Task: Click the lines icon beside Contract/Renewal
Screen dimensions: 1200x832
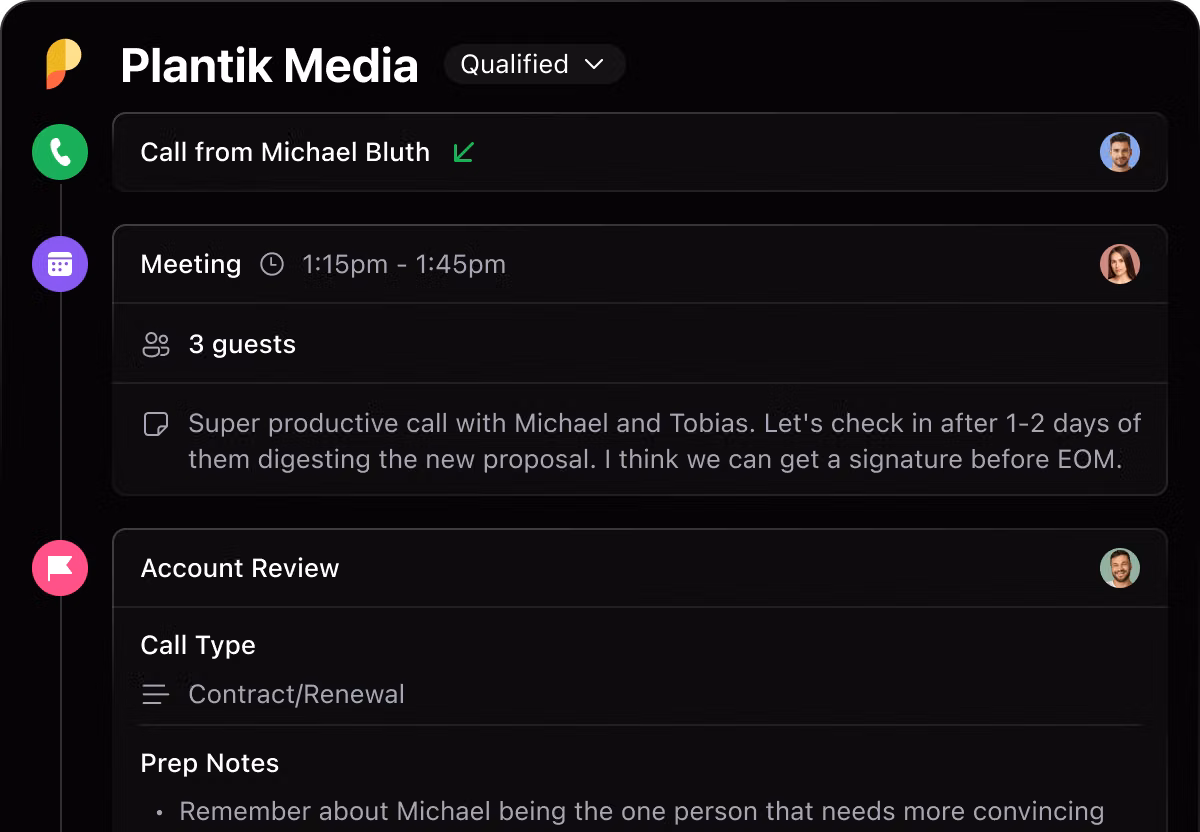Action: point(155,694)
